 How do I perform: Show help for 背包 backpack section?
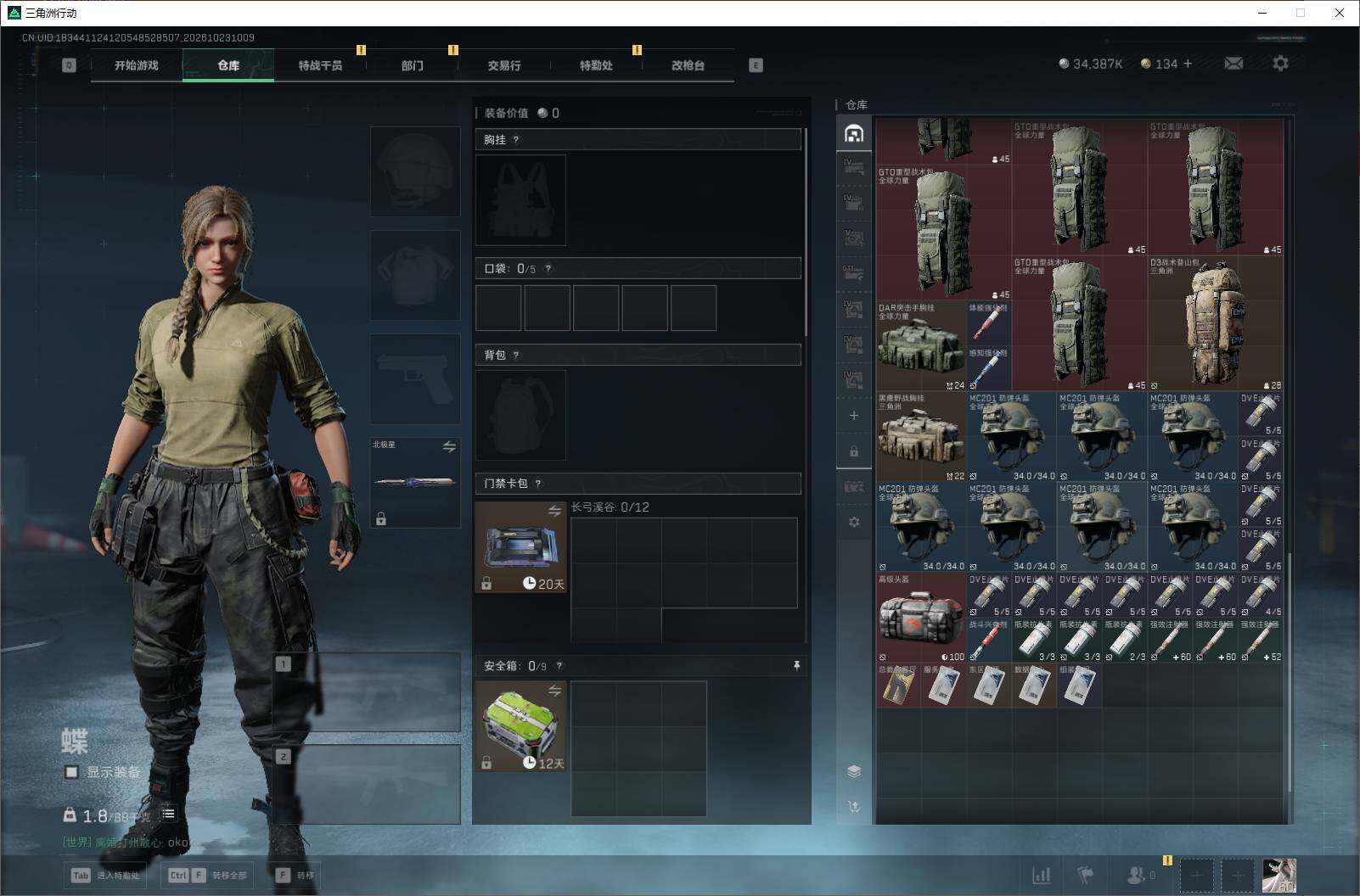516,355
